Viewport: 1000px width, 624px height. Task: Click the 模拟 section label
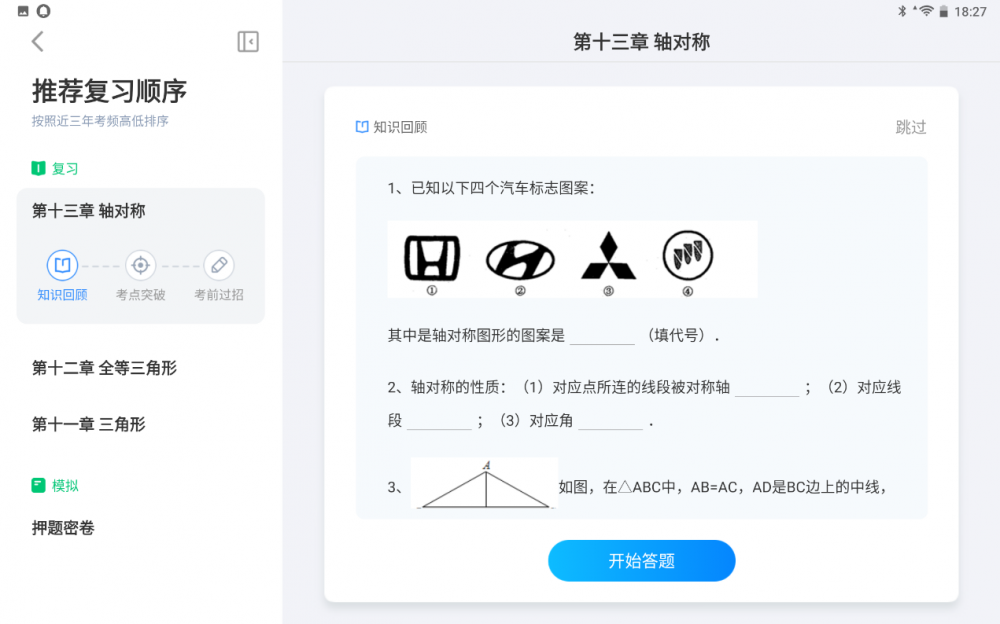pos(65,486)
